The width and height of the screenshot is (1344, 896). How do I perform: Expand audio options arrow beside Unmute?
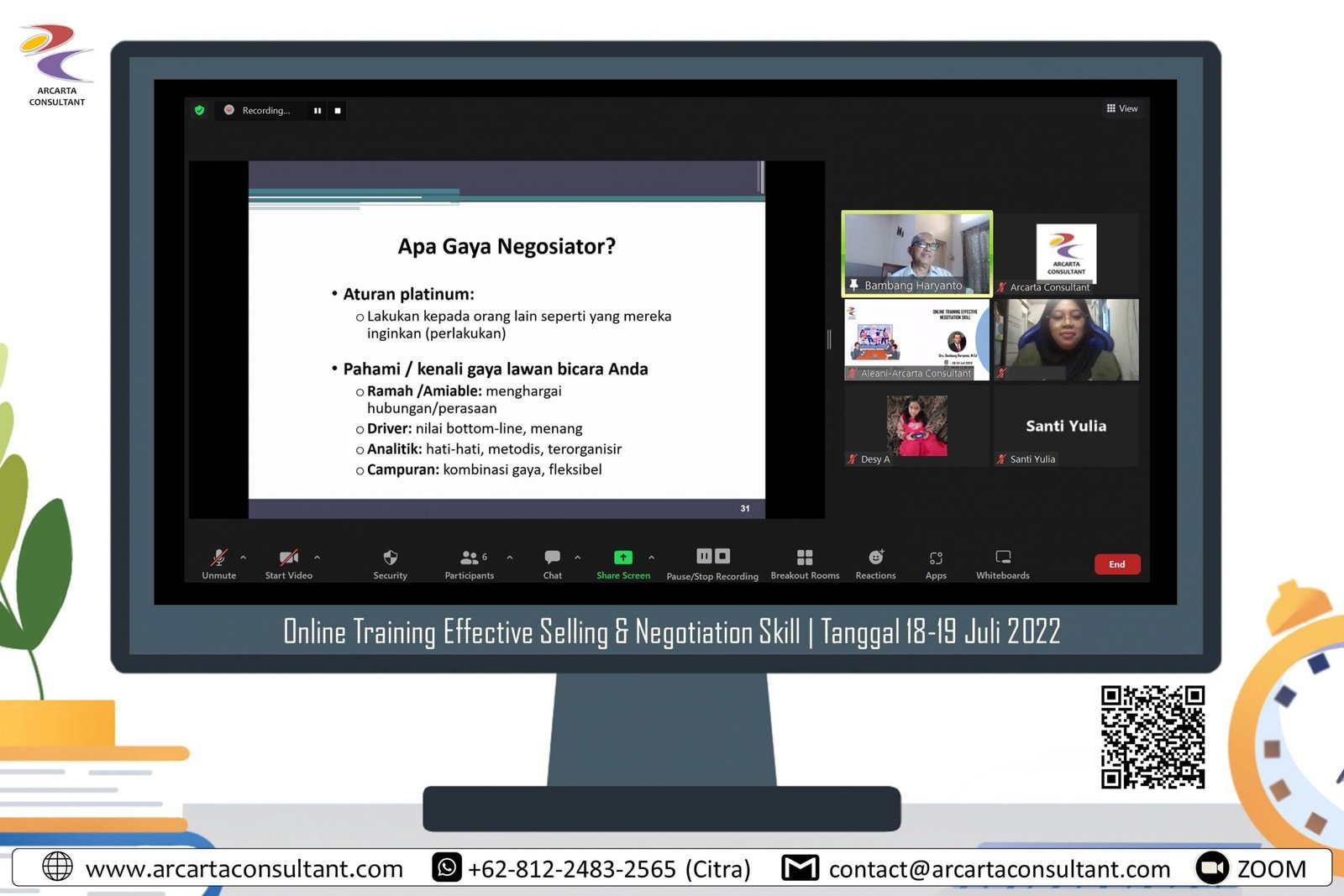click(244, 557)
